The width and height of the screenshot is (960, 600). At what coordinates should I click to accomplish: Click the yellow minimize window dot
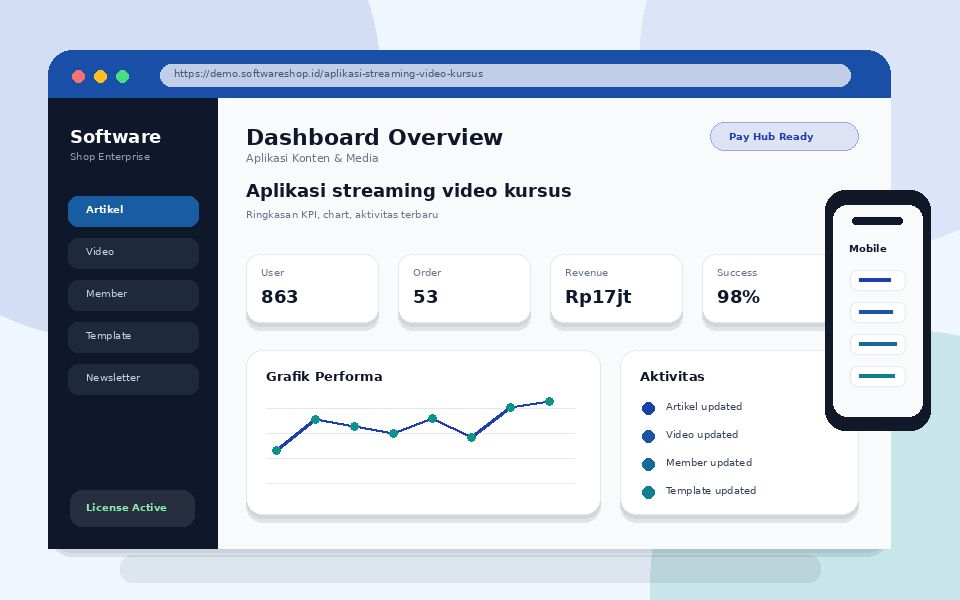pyautogui.click(x=100, y=76)
